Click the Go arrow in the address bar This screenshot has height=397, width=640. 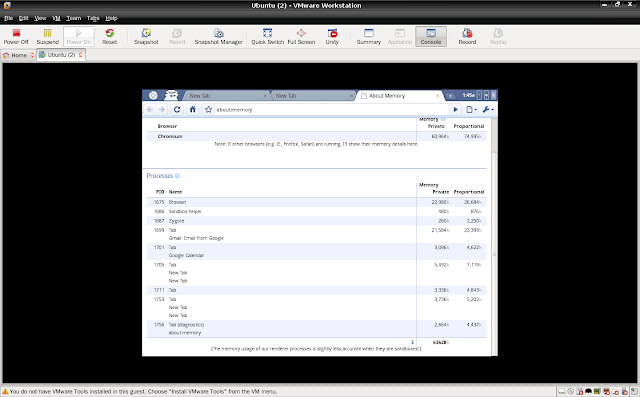pyautogui.click(x=456, y=109)
